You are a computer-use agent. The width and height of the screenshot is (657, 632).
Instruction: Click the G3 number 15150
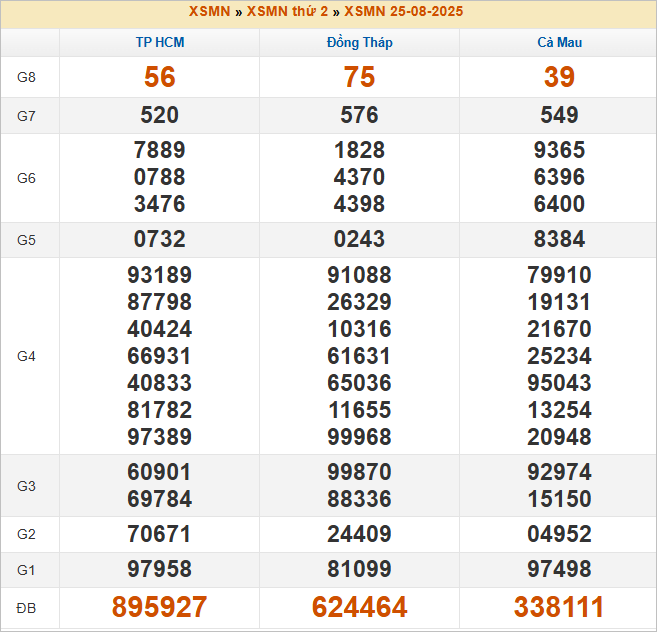(x=559, y=499)
